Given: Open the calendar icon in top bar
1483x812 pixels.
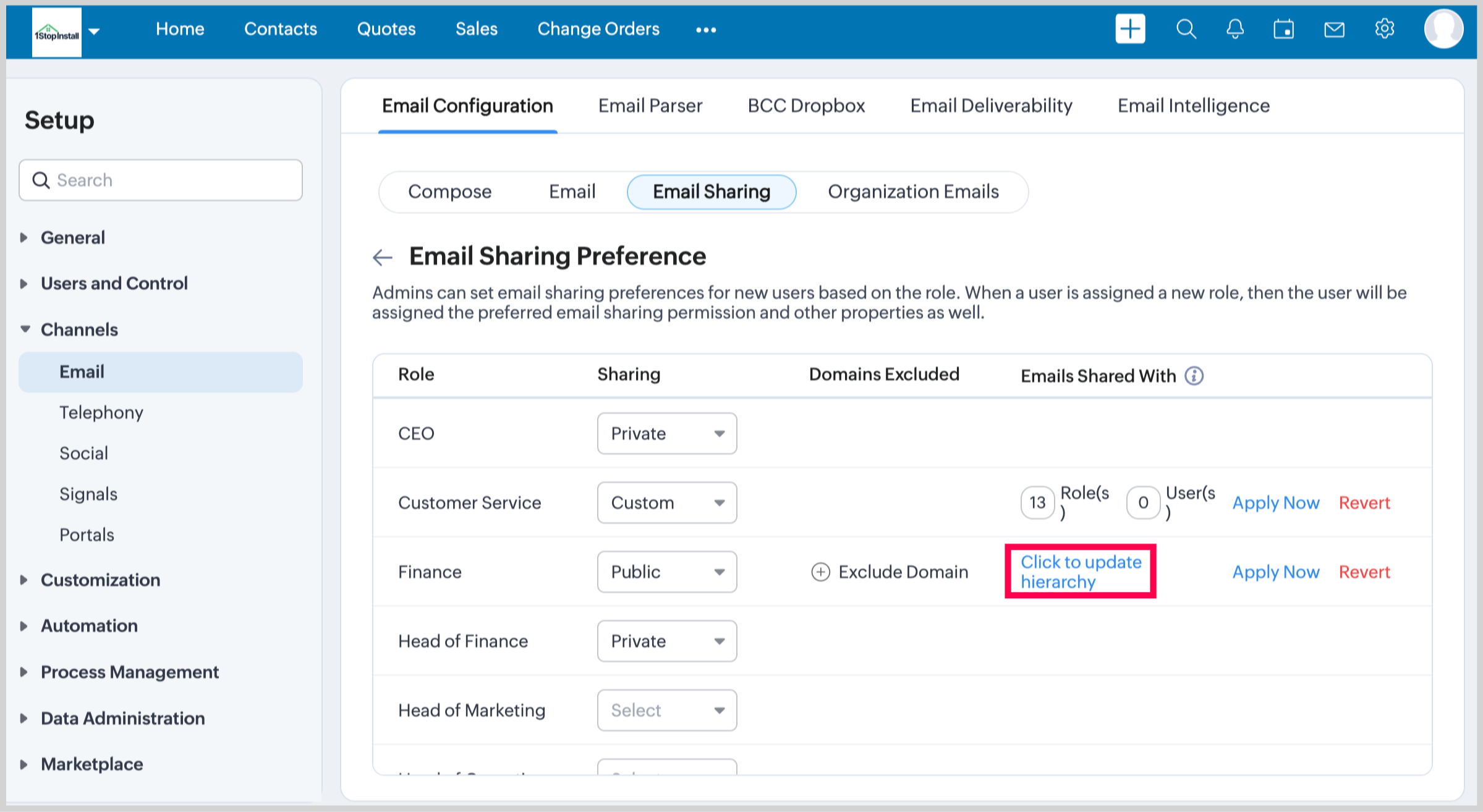Looking at the screenshot, I should 1283,29.
